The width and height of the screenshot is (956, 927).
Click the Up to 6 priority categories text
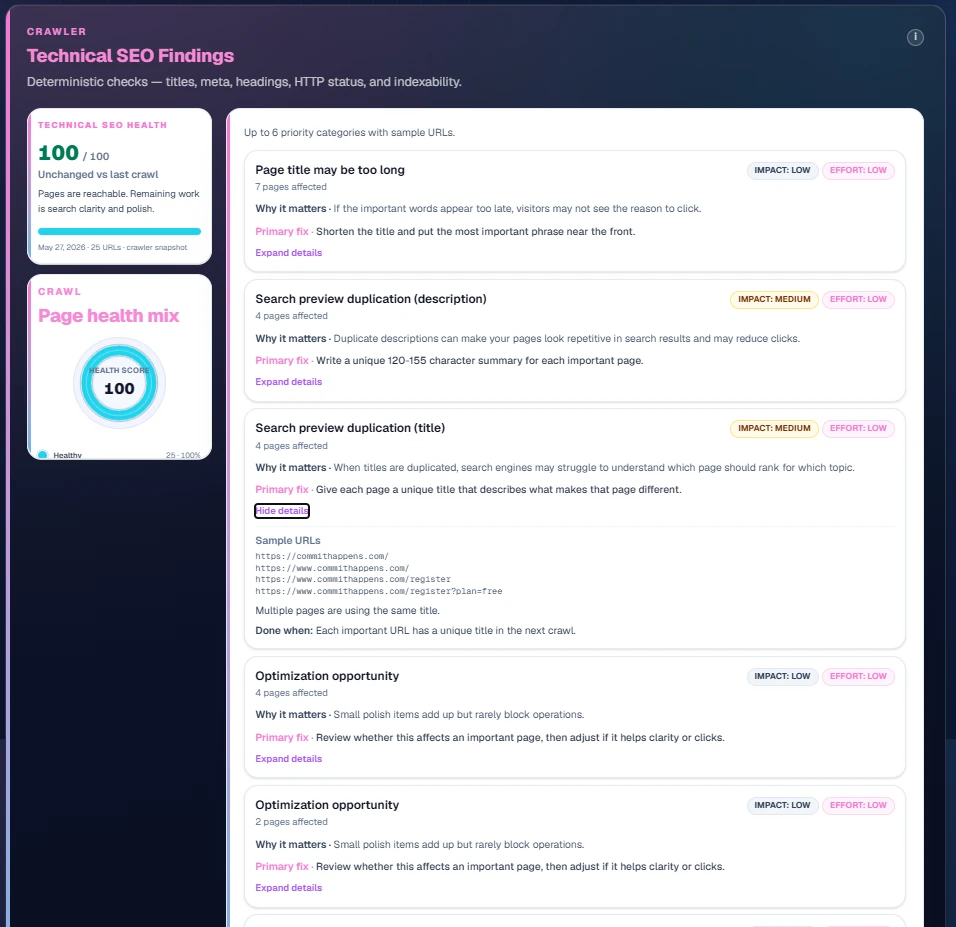coord(349,132)
